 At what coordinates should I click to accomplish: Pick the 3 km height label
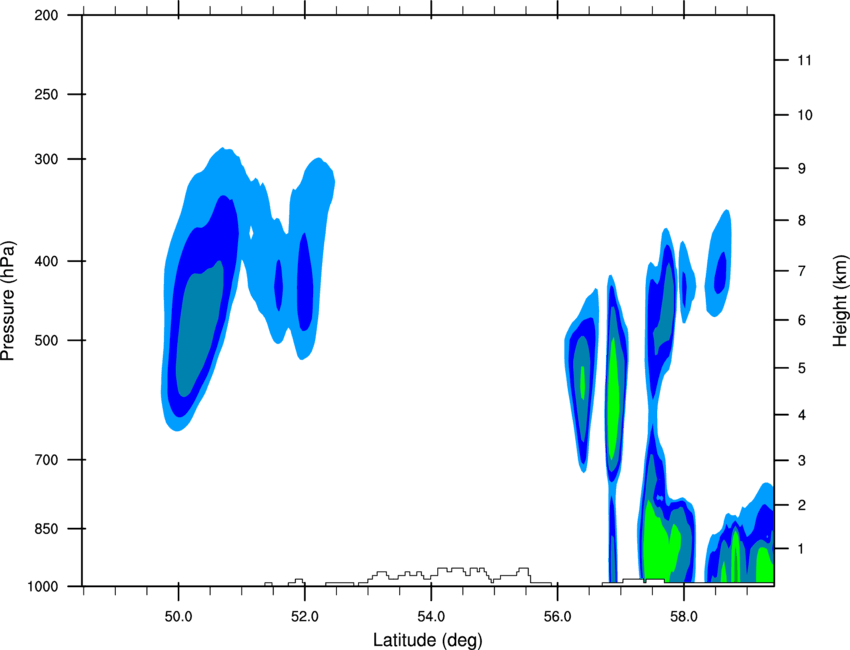[801, 461]
